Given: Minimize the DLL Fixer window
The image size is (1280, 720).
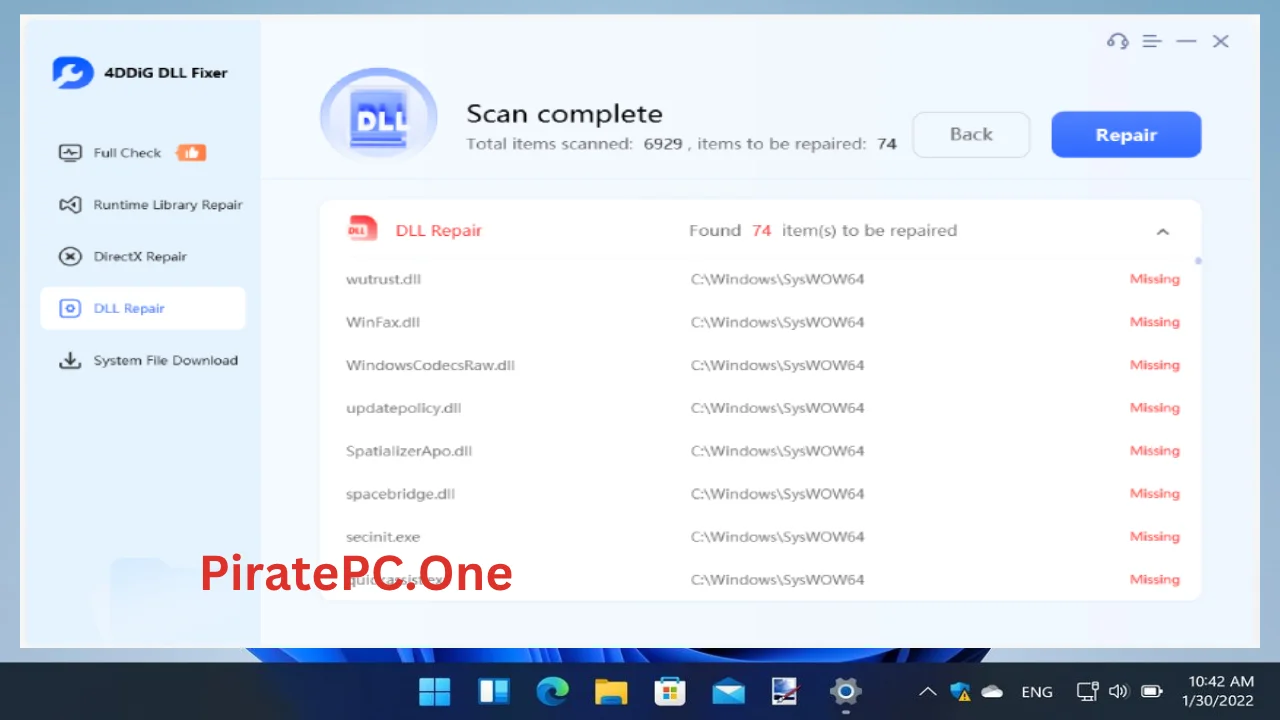Looking at the screenshot, I should pos(1186,41).
